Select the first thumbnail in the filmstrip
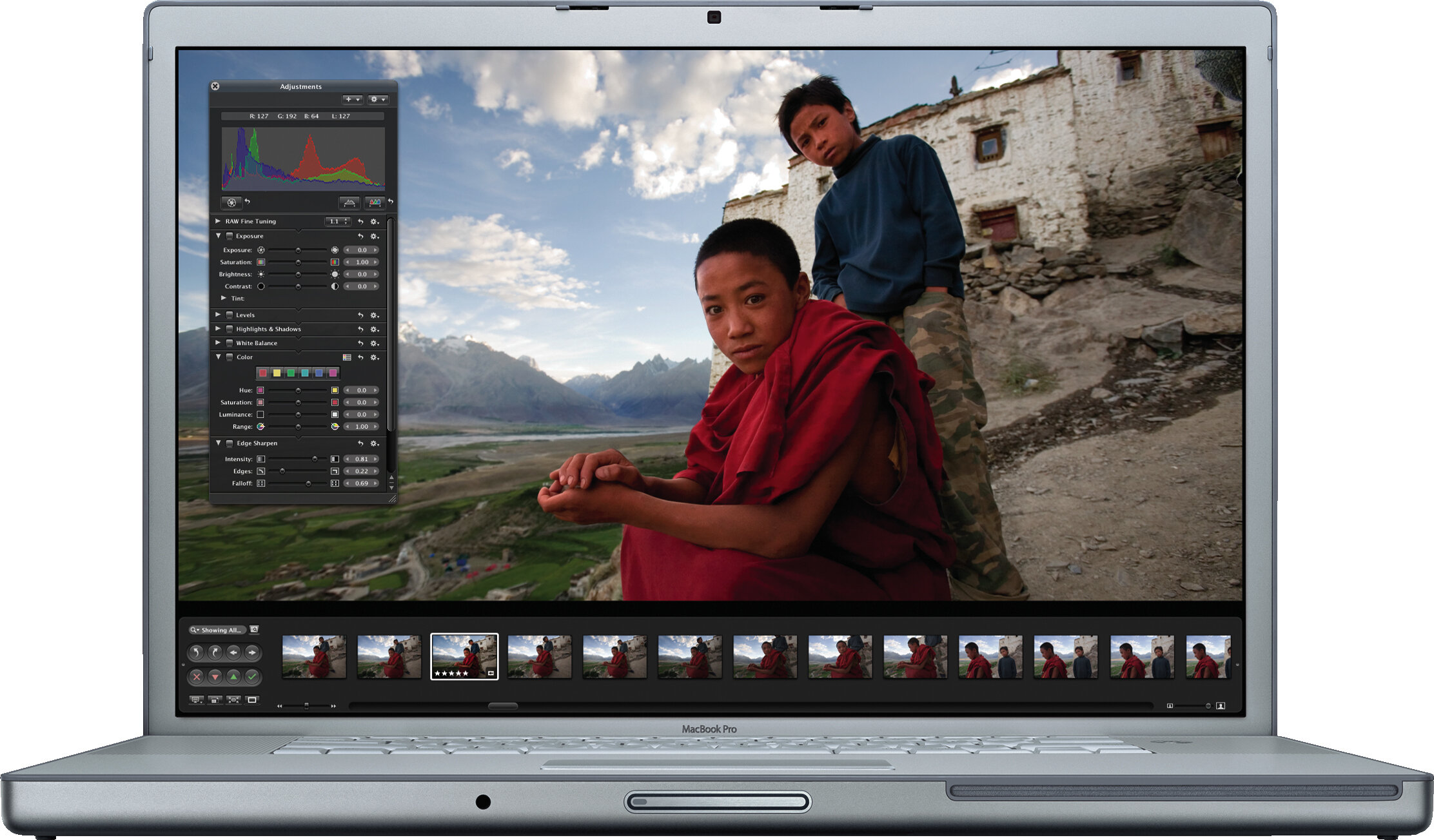The image size is (1434, 840). click(314, 657)
